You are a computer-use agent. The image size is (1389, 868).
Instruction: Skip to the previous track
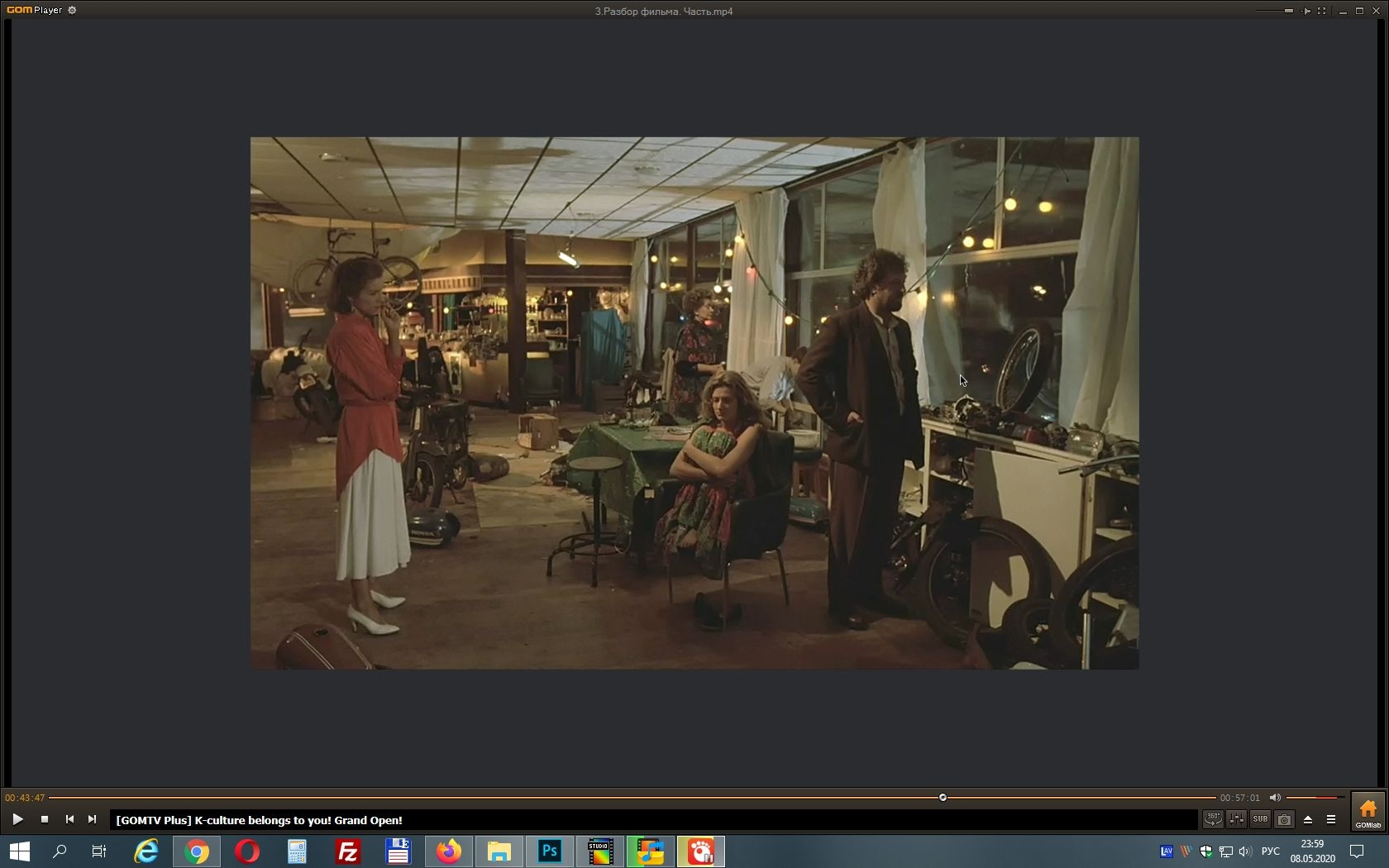(x=69, y=819)
